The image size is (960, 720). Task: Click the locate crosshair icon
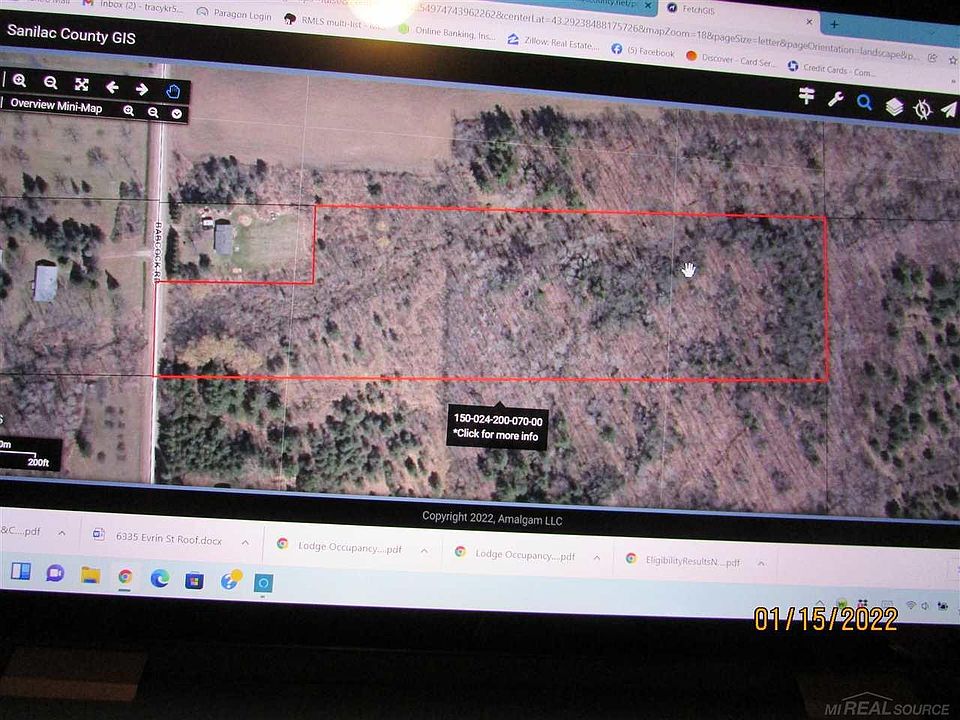point(922,109)
